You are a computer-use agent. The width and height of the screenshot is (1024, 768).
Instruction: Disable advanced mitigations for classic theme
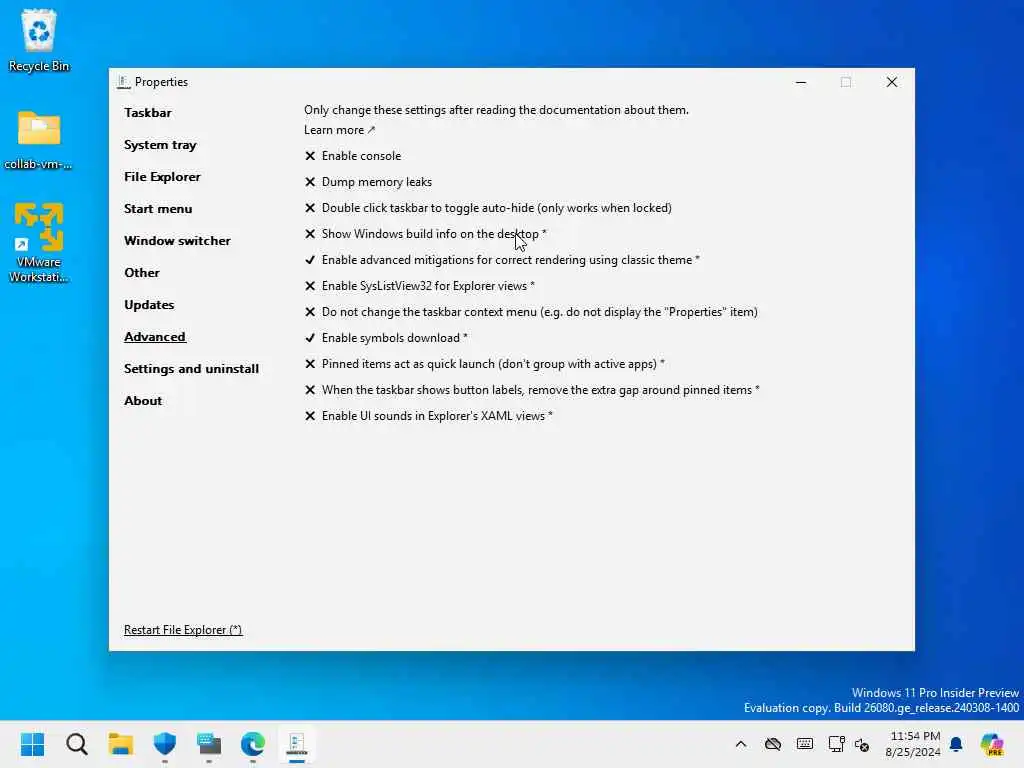pos(502,260)
